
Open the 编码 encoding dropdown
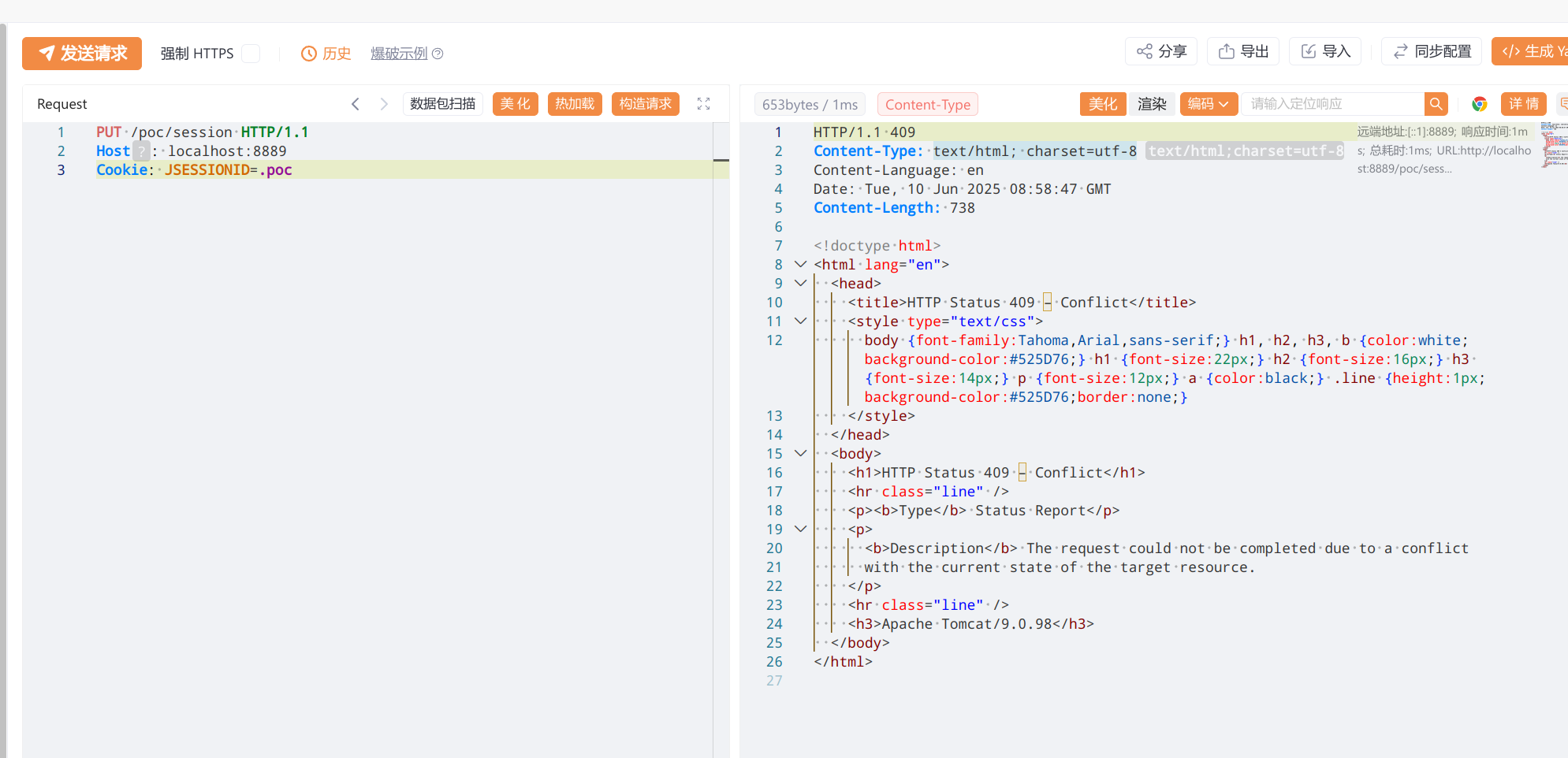(x=1208, y=104)
